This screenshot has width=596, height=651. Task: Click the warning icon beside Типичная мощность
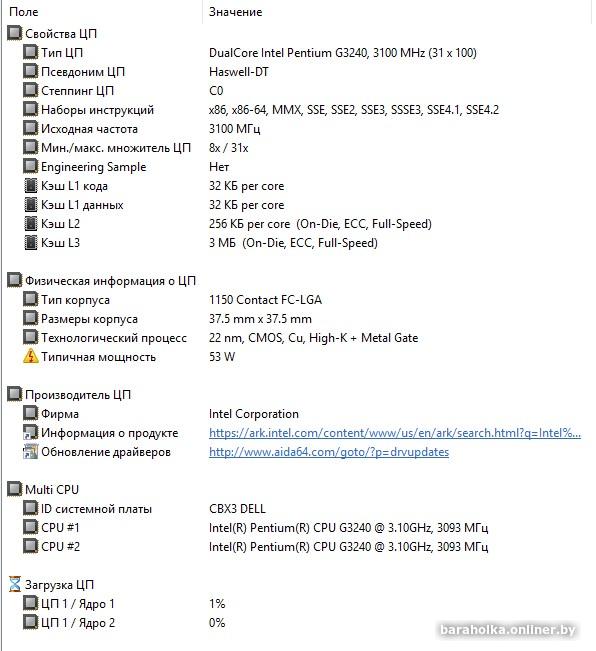(x=30, y=357)
